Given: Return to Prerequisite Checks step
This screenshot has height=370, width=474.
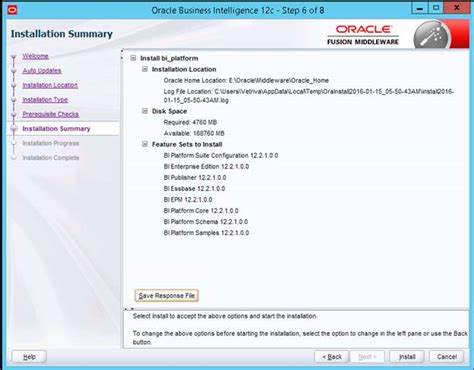Looking at the screenshot, I should point(50,114).
